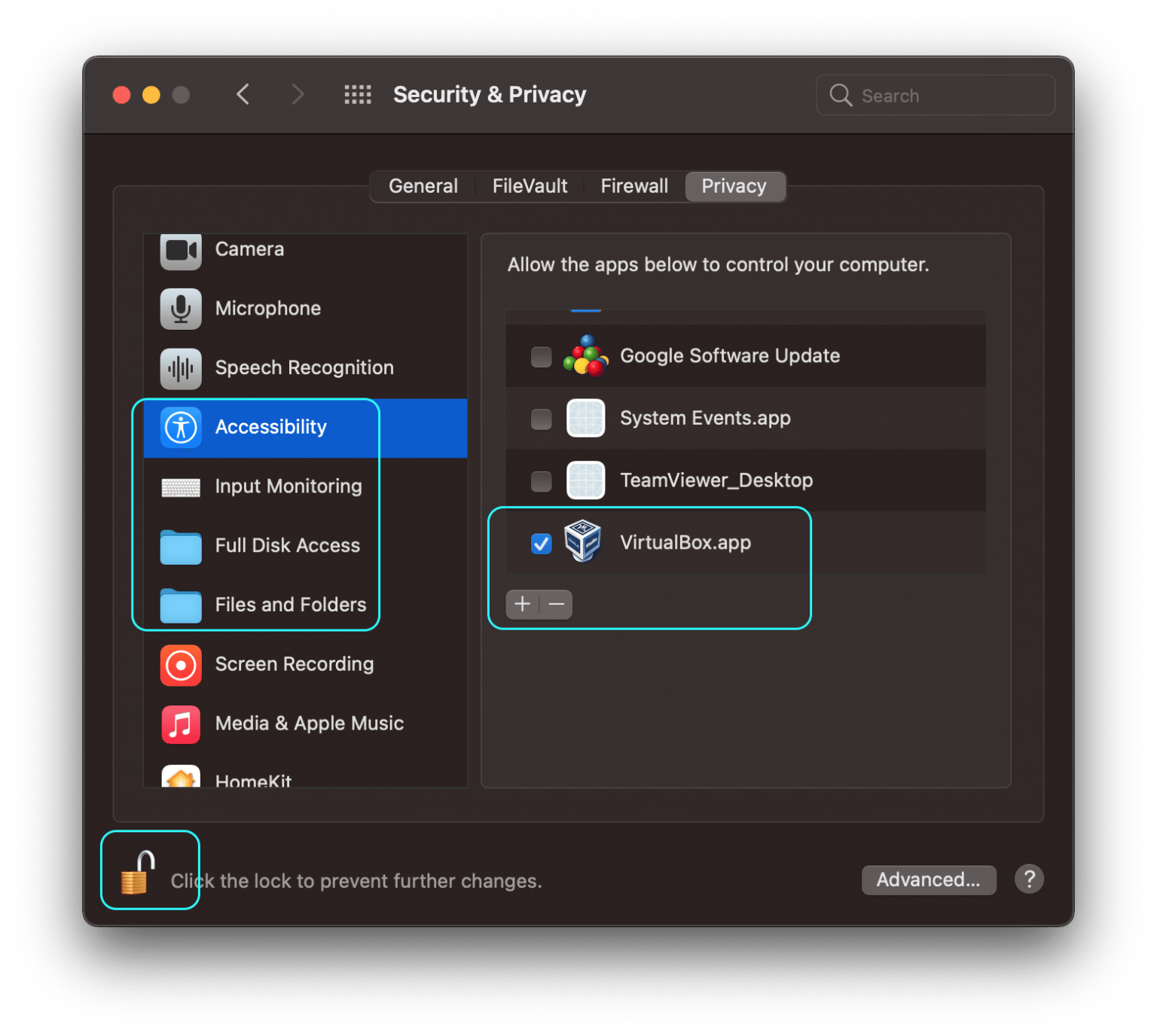Minimize window with the yellow button
Viewport: 1157px width, 1036px height.
[x=151, y=95]
